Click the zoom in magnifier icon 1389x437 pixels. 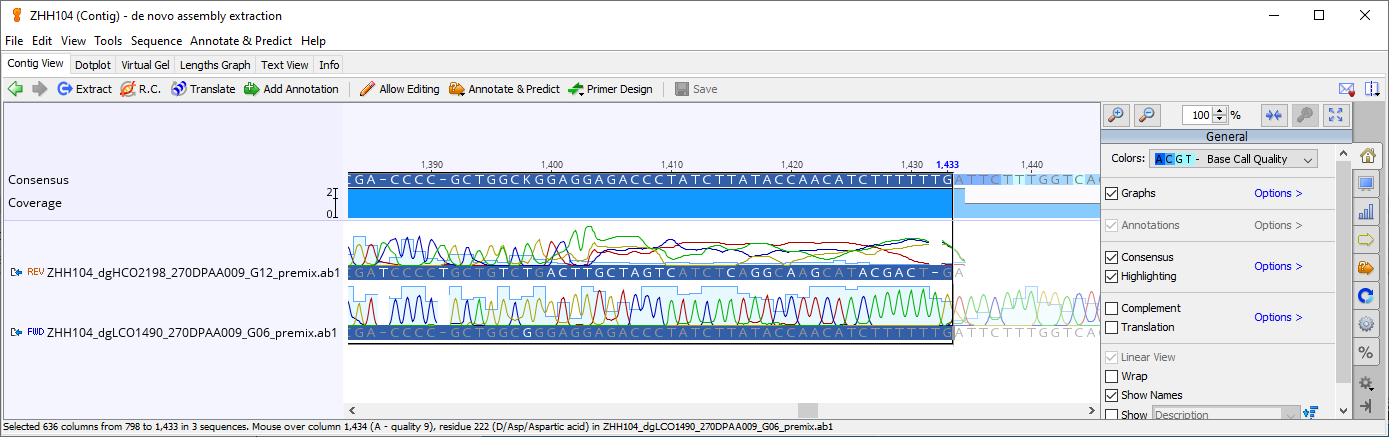tap(1117, 115)
